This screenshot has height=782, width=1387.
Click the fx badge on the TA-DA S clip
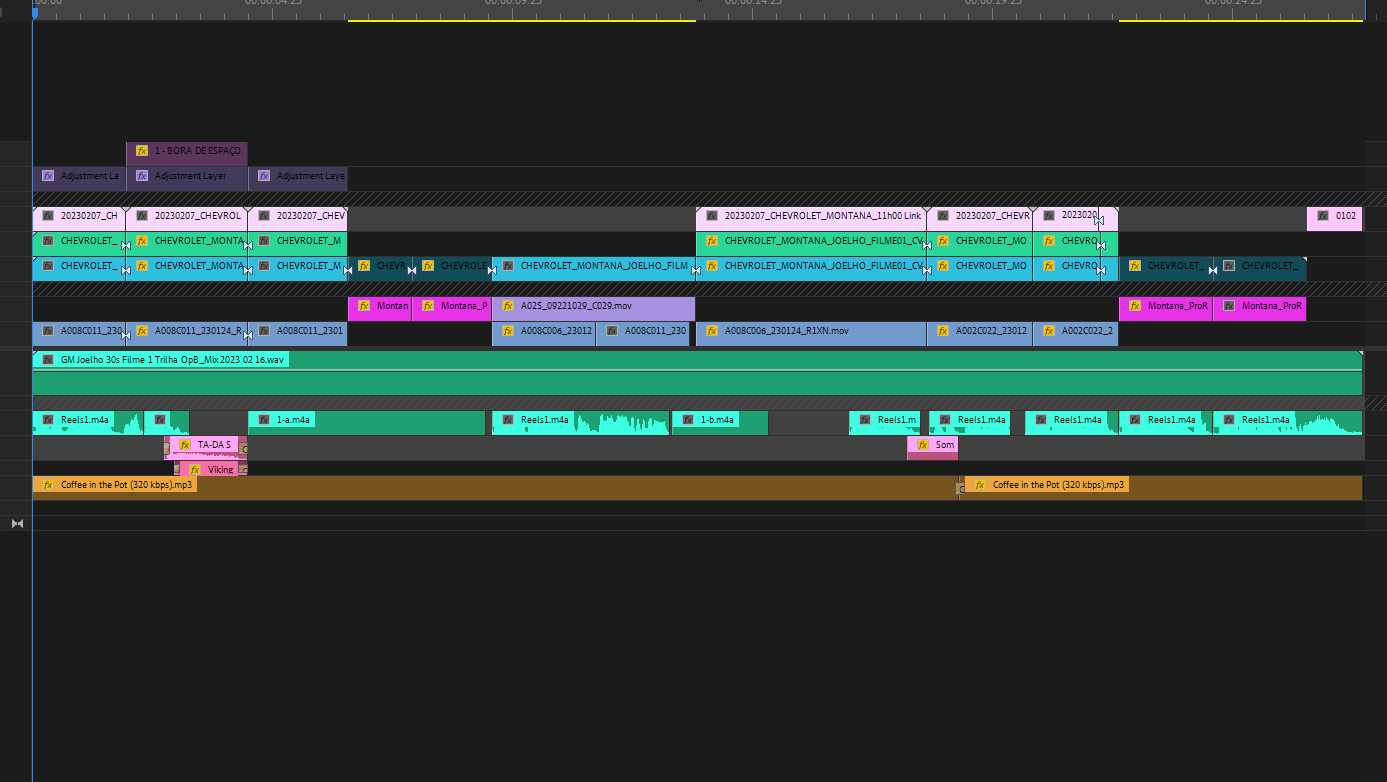point(185,445)
